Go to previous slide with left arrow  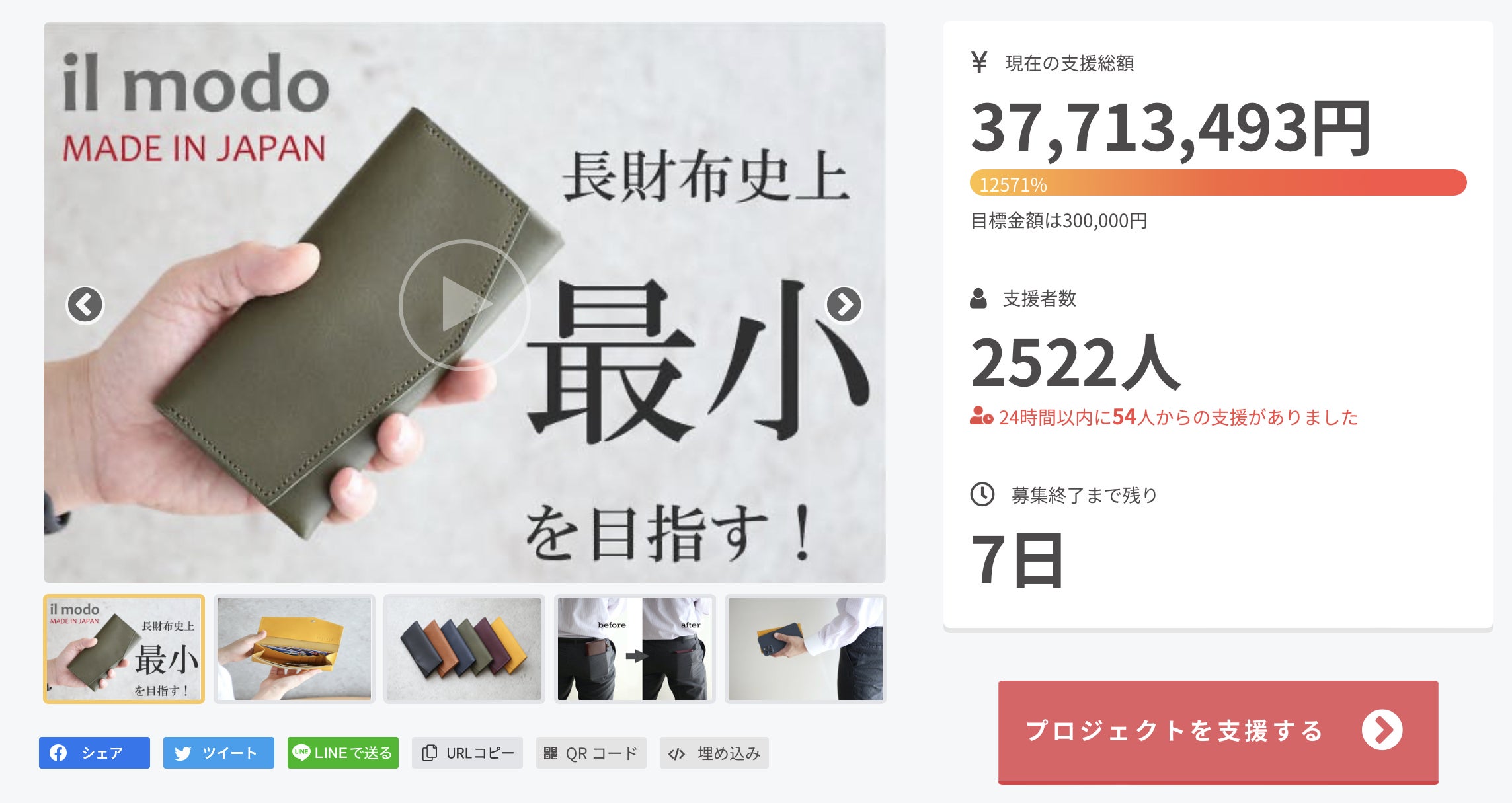(85, 305)
